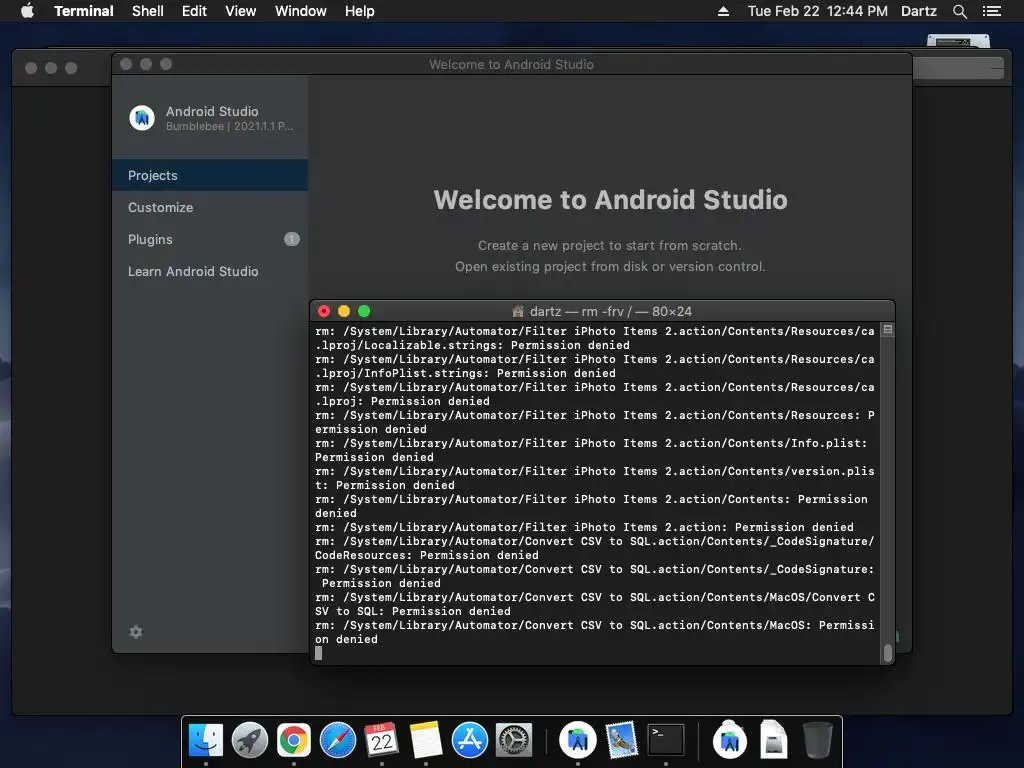Image resolution: width=1024 pixels, height=768 pixels.
Task: Click Android Studio app icon left of Mail
Action: click(577, 740)
